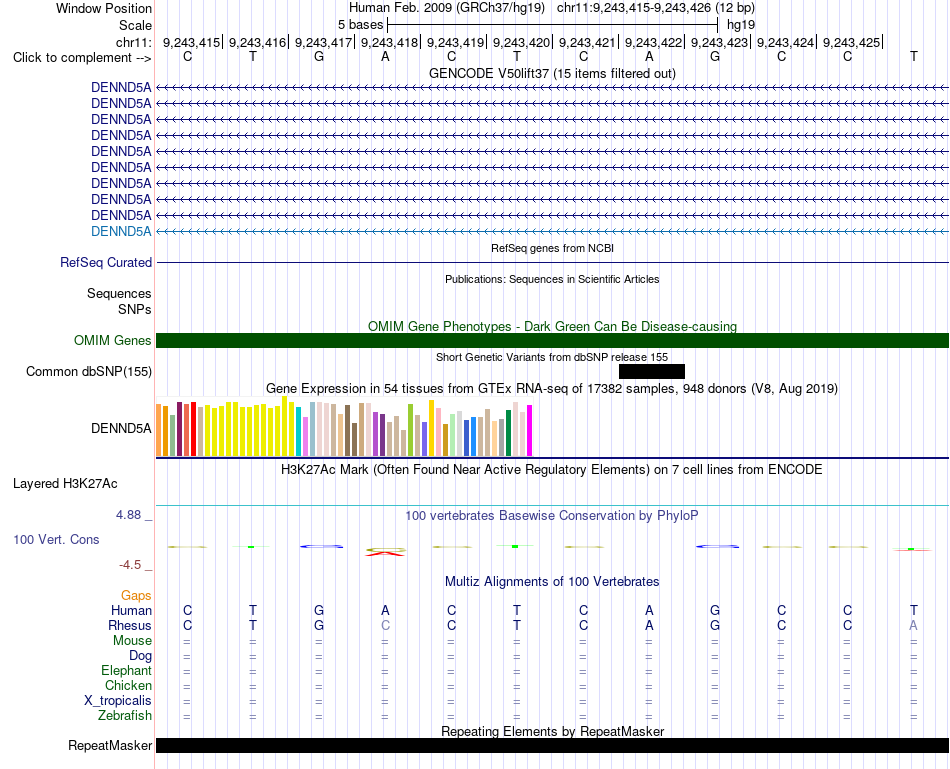
Task: Click the 4.88 PhyloP upper scale value
Action: pyautogui.click(x=128, y=515)
